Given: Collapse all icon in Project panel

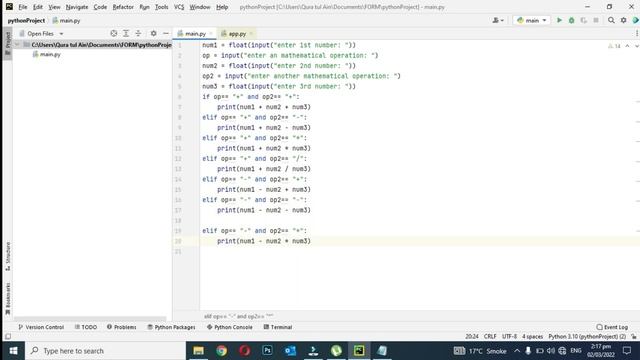Looking at the screenshot, I should coord(138,33).
